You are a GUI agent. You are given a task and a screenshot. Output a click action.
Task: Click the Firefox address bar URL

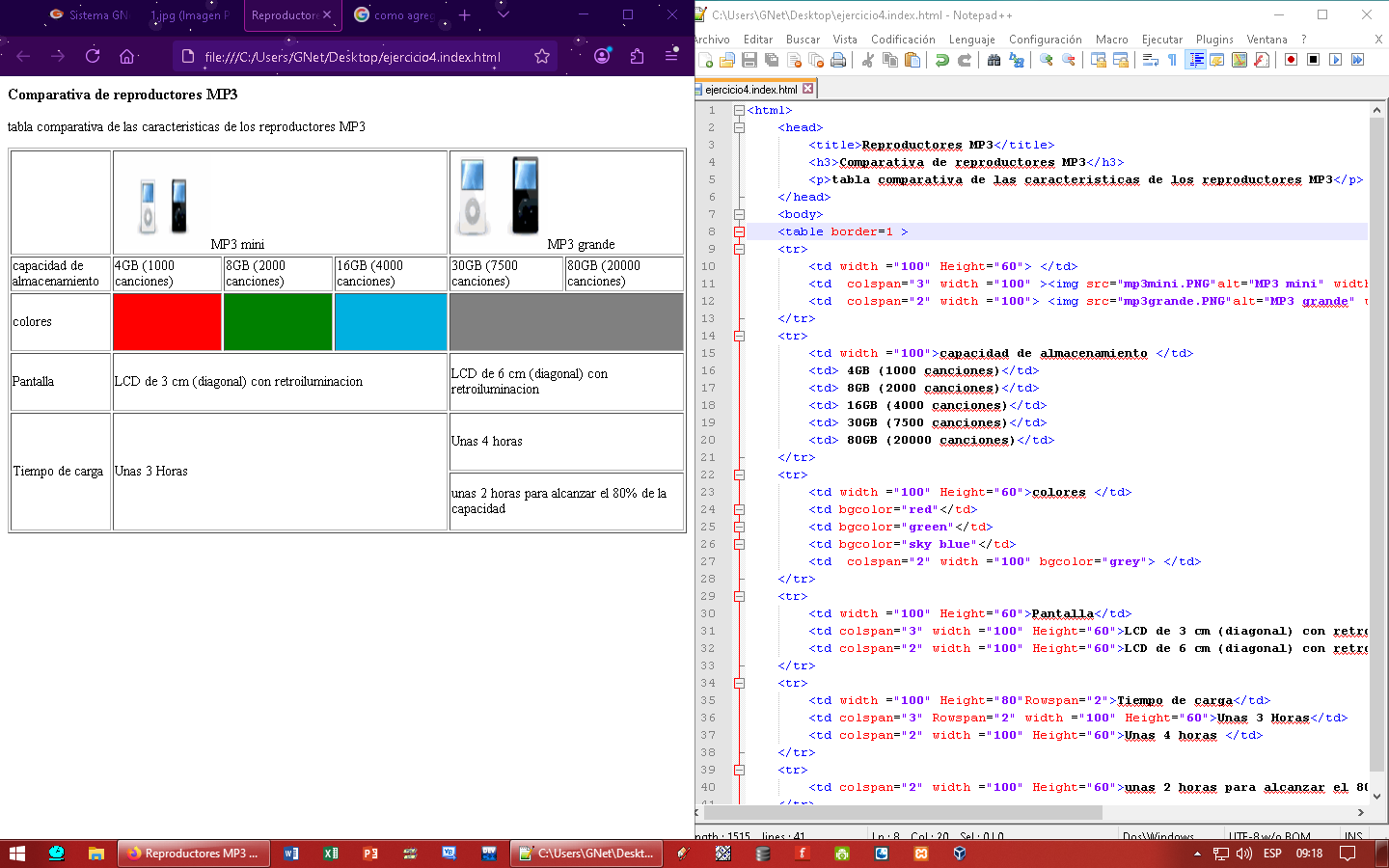coord(352,57)
